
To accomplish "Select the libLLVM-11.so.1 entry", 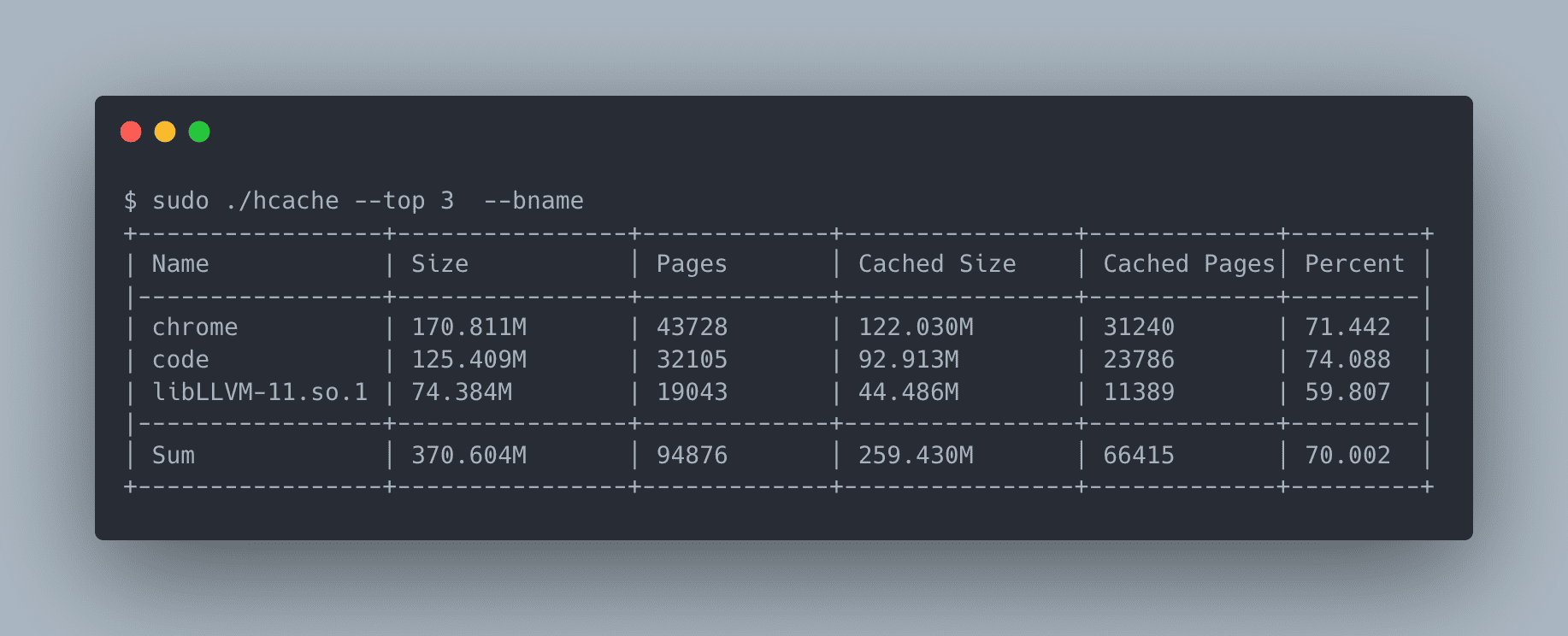I will point(260,392).
